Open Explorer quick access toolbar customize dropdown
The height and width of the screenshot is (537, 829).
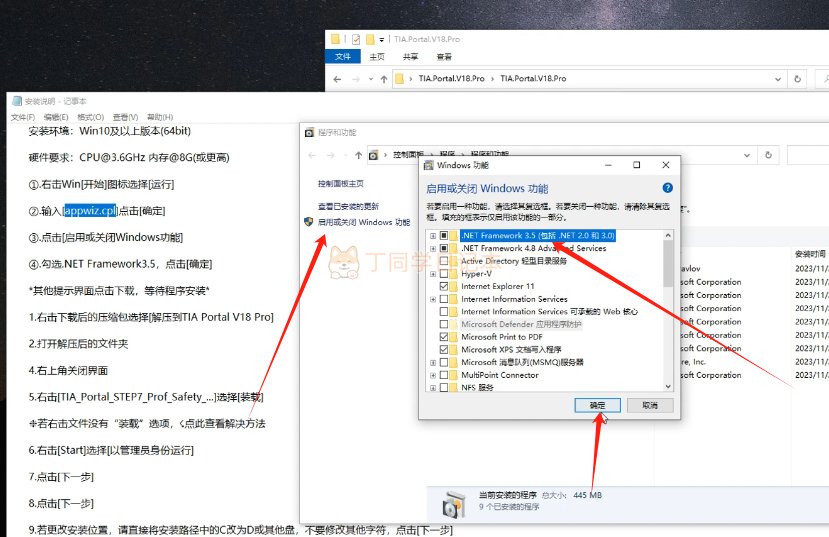point(382,40)
